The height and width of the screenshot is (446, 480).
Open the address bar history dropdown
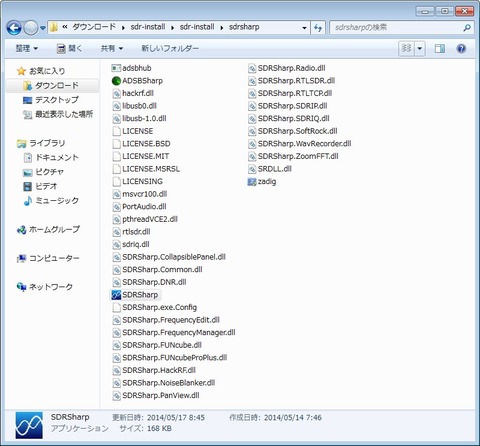click(304, 28)
